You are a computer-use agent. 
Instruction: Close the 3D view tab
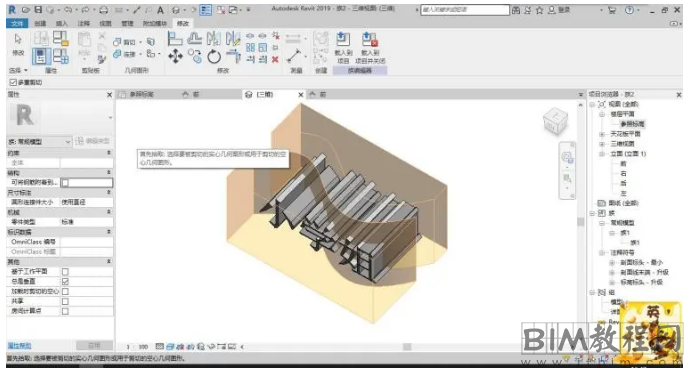[301, 95]
